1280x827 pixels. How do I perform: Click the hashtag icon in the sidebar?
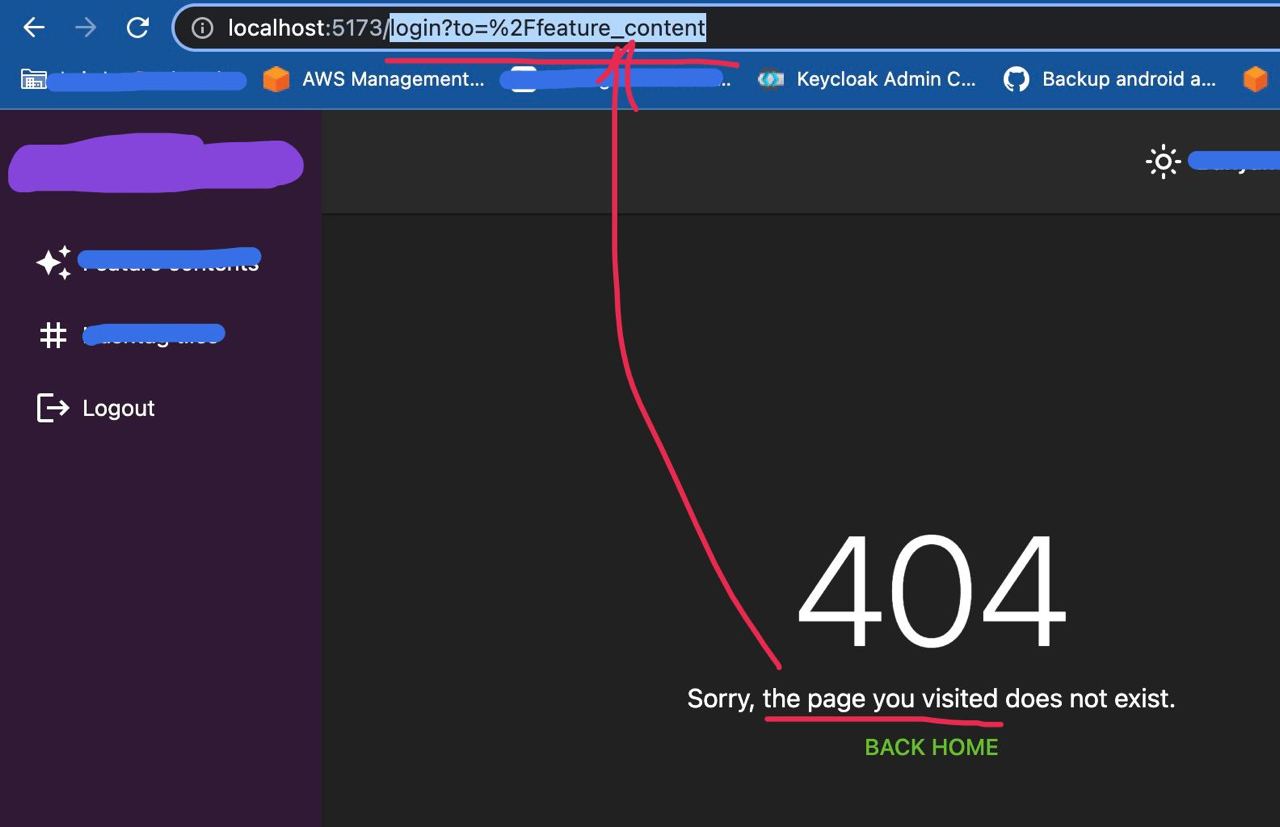(x=53, y=335)
